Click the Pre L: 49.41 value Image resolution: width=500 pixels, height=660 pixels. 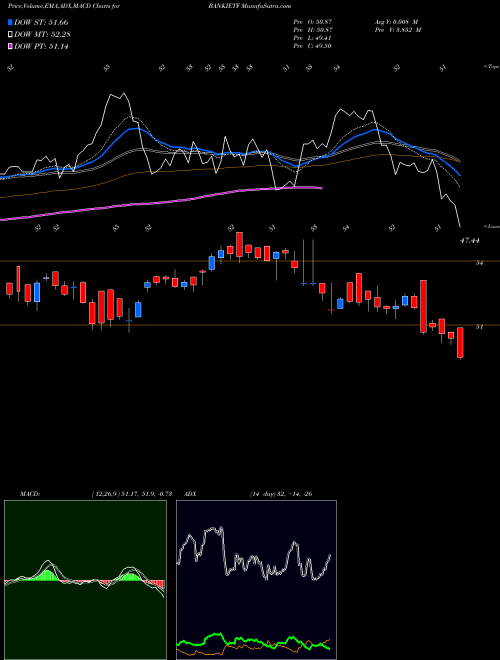pyautogui.click(x=312, y=38)
